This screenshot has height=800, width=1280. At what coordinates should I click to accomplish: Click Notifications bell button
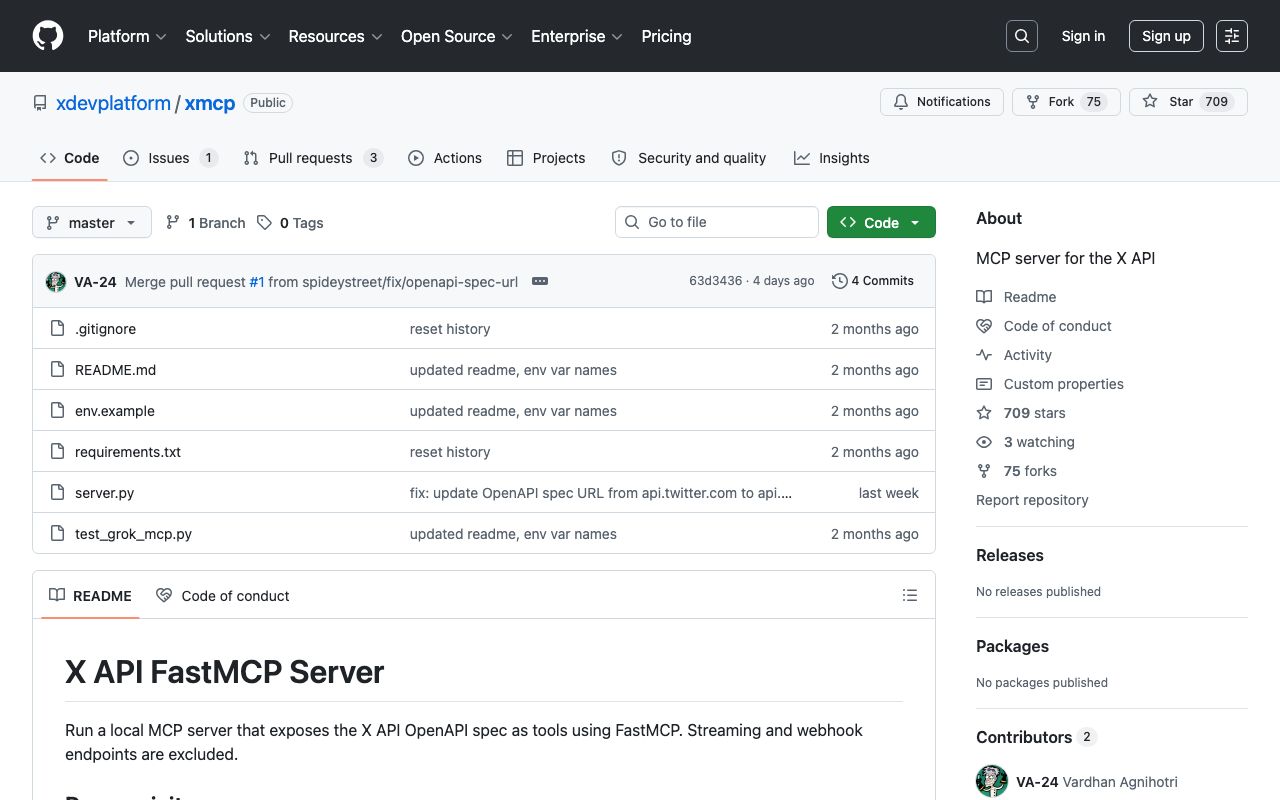(941, 102)
